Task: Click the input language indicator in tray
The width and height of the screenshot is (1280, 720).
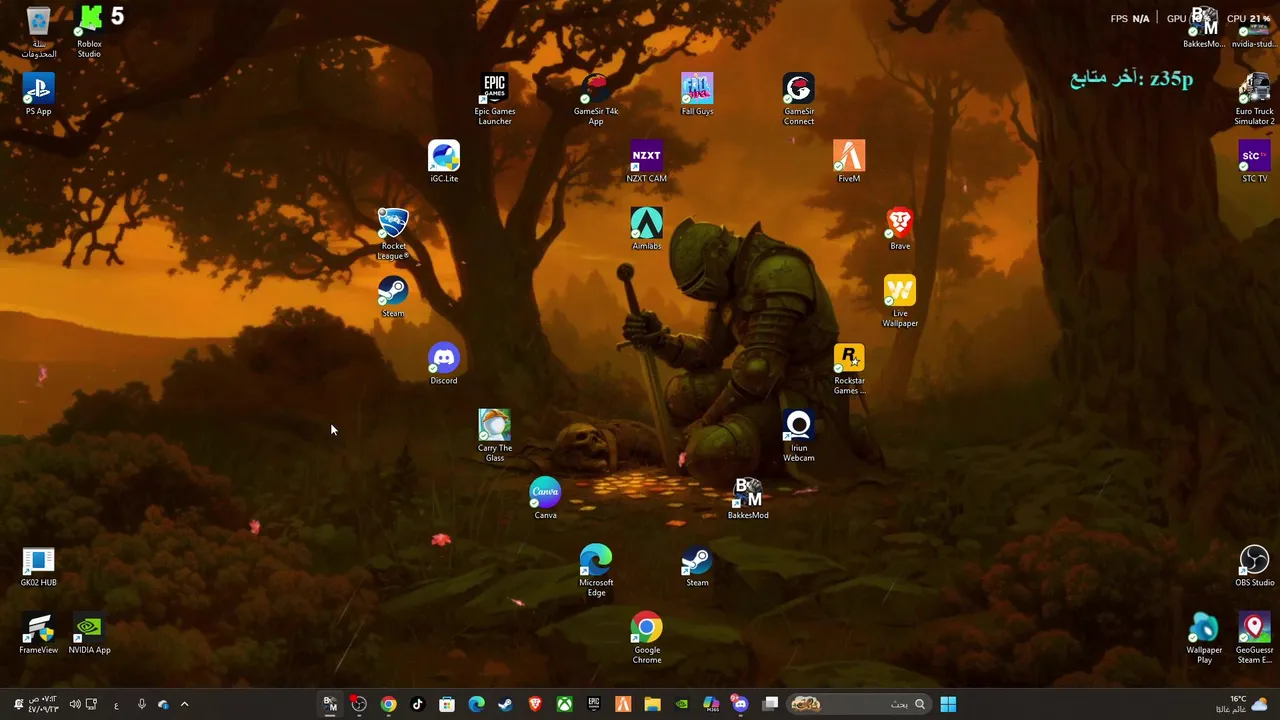Action: click(116, 705)
